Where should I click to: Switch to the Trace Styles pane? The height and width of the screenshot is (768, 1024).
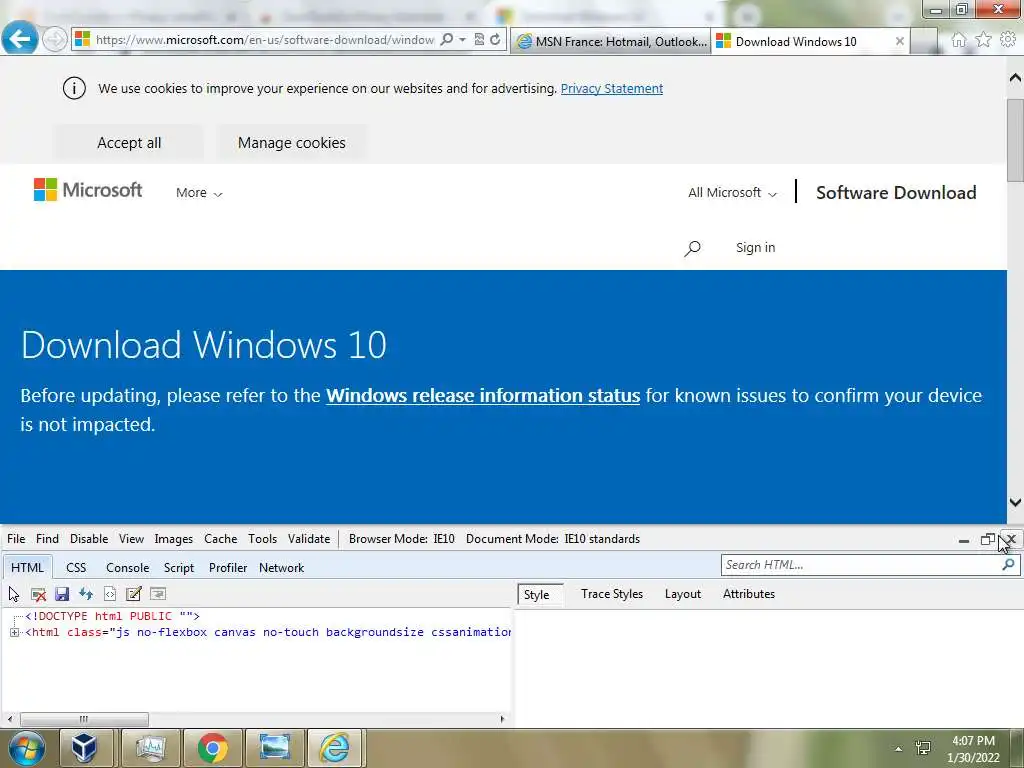612,594
